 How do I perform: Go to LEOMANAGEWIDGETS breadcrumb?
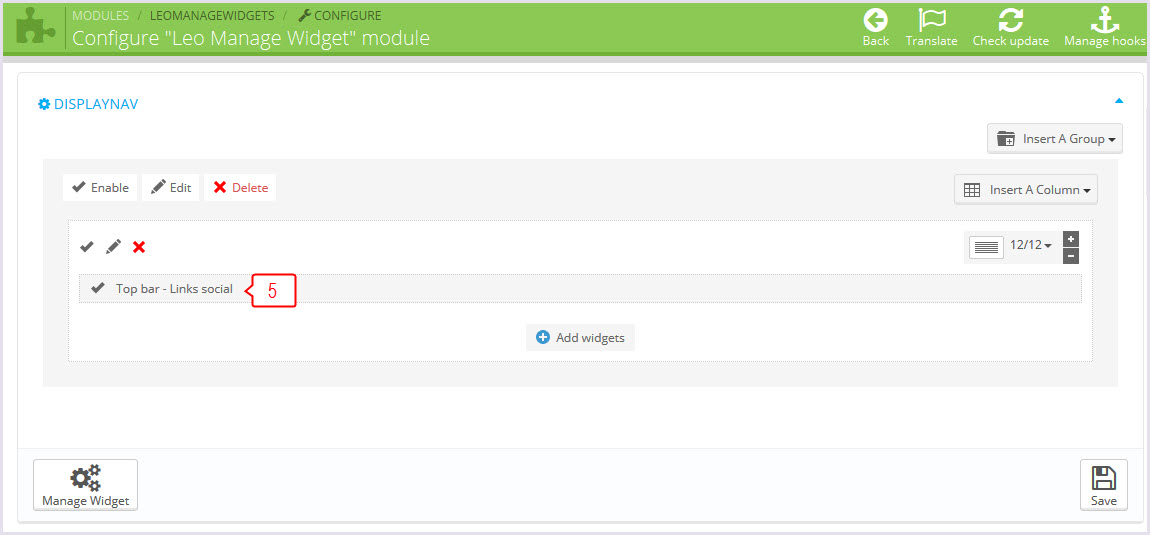212,15
